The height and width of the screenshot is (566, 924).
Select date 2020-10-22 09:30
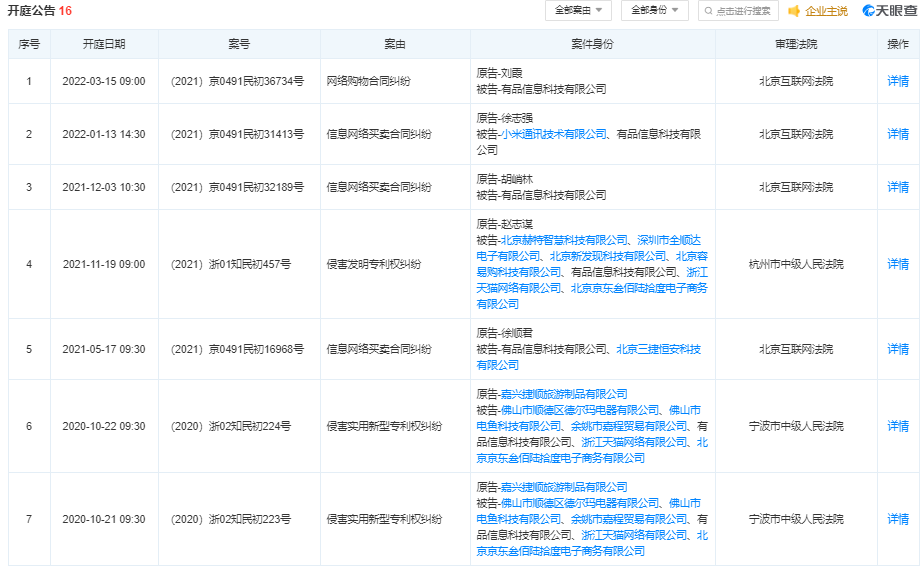coord(104,426)
